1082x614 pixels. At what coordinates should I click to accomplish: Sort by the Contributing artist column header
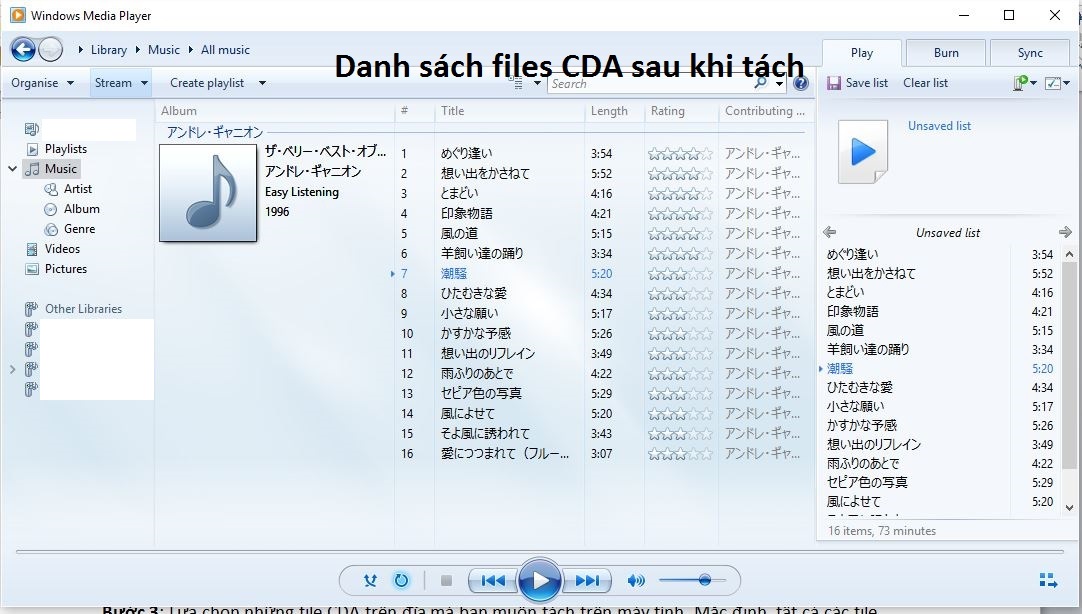point(765,111)
